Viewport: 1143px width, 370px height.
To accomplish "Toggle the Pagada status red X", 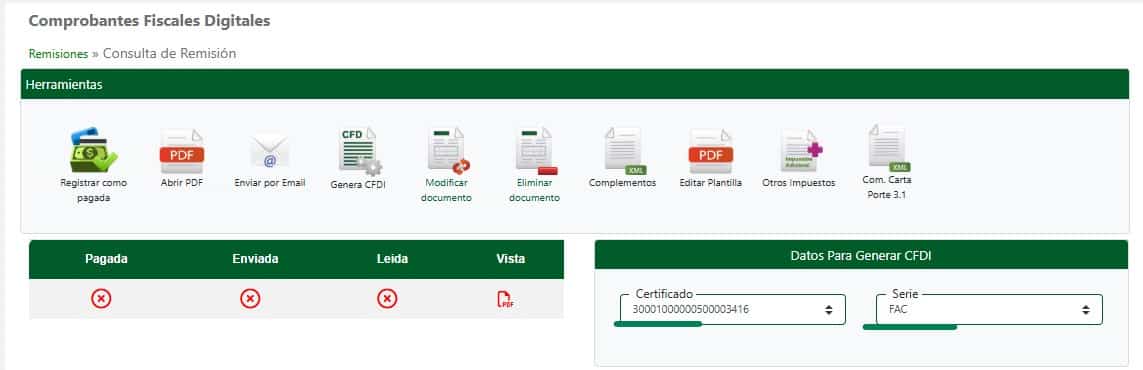I will click(x=101, y=299).
